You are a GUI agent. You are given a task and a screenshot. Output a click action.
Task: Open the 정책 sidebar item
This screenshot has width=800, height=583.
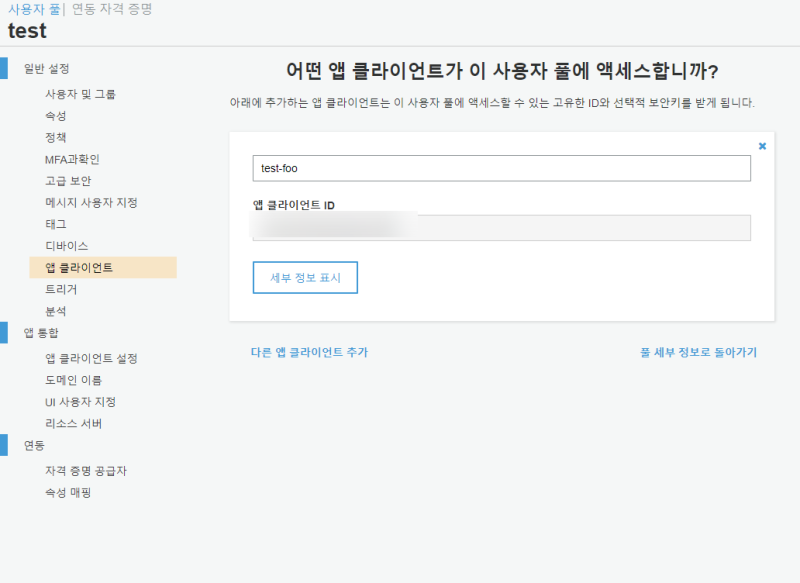pos(56,137)
